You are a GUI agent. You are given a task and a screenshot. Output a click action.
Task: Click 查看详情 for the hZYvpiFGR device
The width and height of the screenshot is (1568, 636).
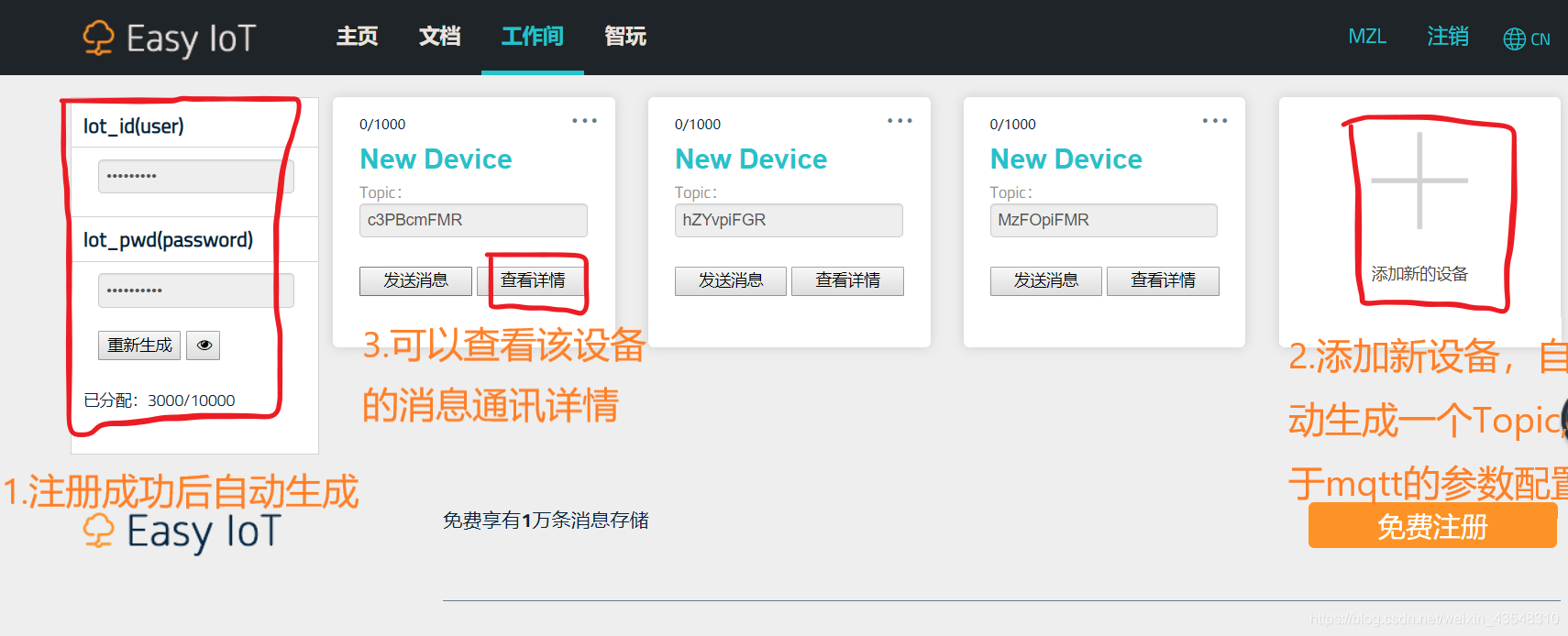pyautogui.click(x=848, y=280)
